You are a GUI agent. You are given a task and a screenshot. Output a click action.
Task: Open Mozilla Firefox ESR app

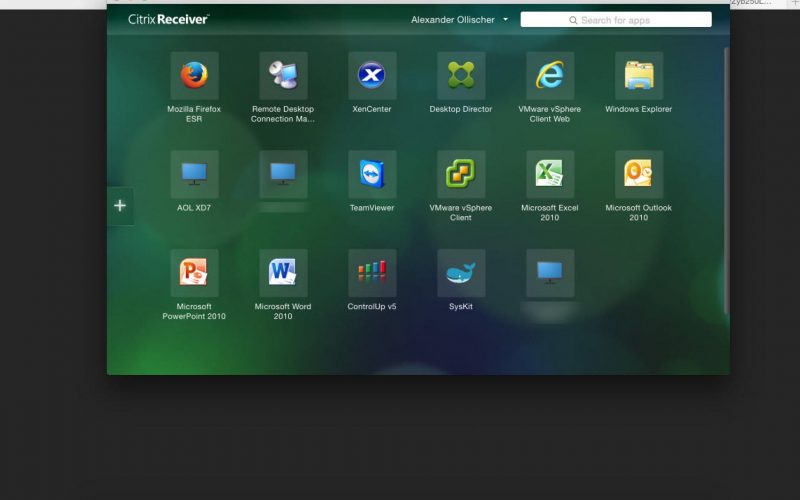point(194,76)
